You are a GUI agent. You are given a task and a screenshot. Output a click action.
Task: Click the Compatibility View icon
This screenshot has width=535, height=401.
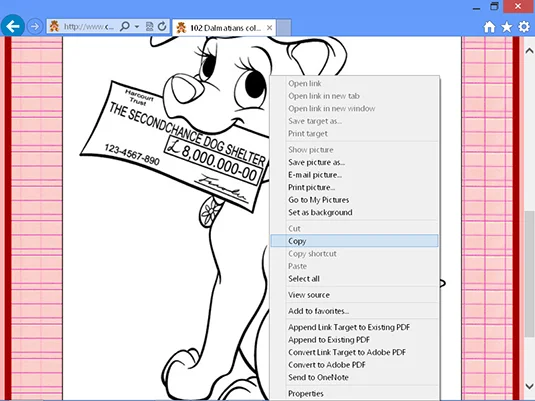pyautogui.click(x=149, y=26)
